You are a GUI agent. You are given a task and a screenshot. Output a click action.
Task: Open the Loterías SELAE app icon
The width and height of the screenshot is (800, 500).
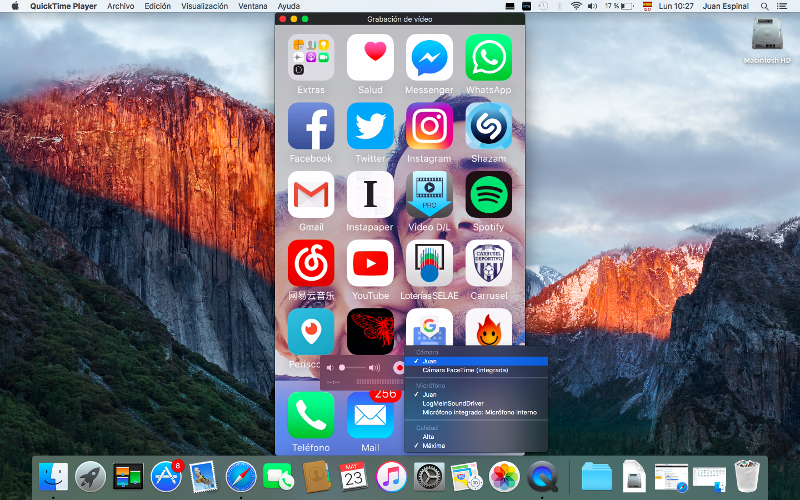(x=429, y=263)
